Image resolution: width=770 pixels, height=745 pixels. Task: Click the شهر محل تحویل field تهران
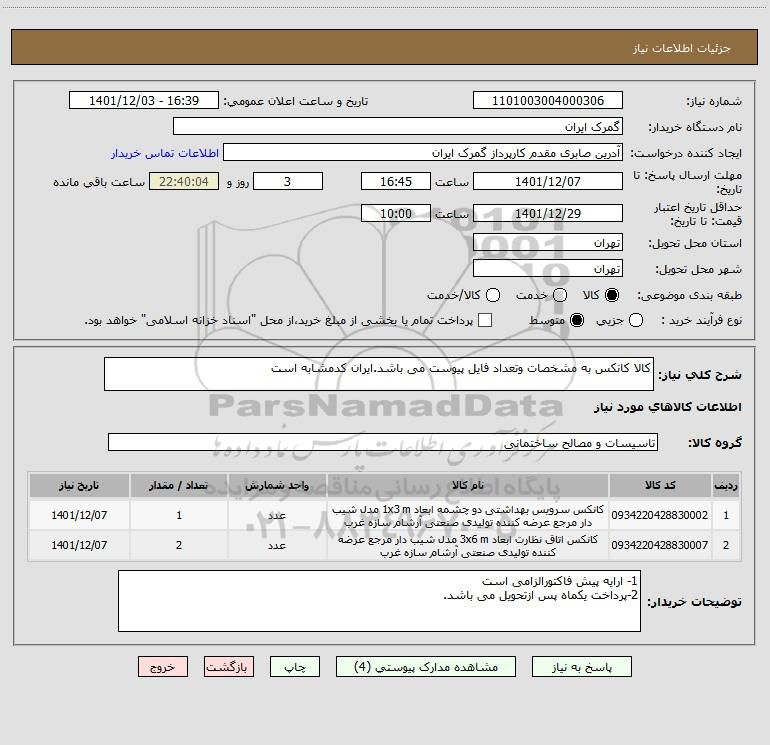pos(548,269)
